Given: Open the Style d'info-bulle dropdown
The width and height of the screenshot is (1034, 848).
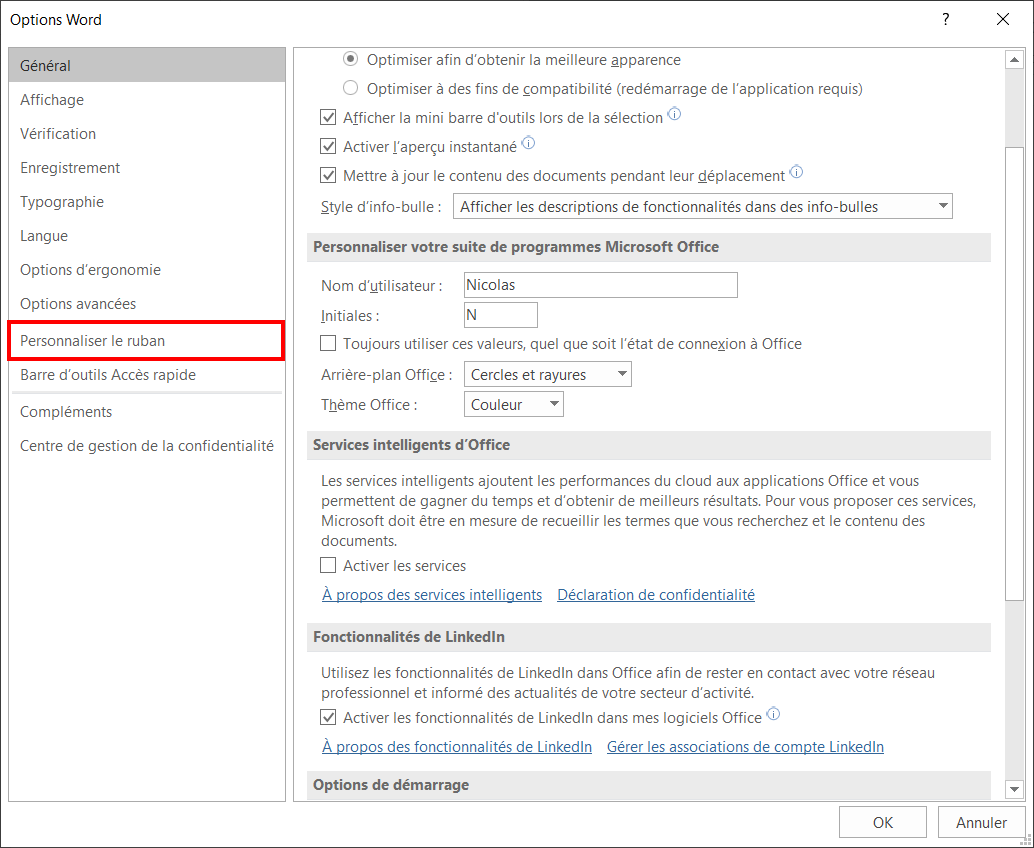Looking at the screenshot, I should (702, 206).
